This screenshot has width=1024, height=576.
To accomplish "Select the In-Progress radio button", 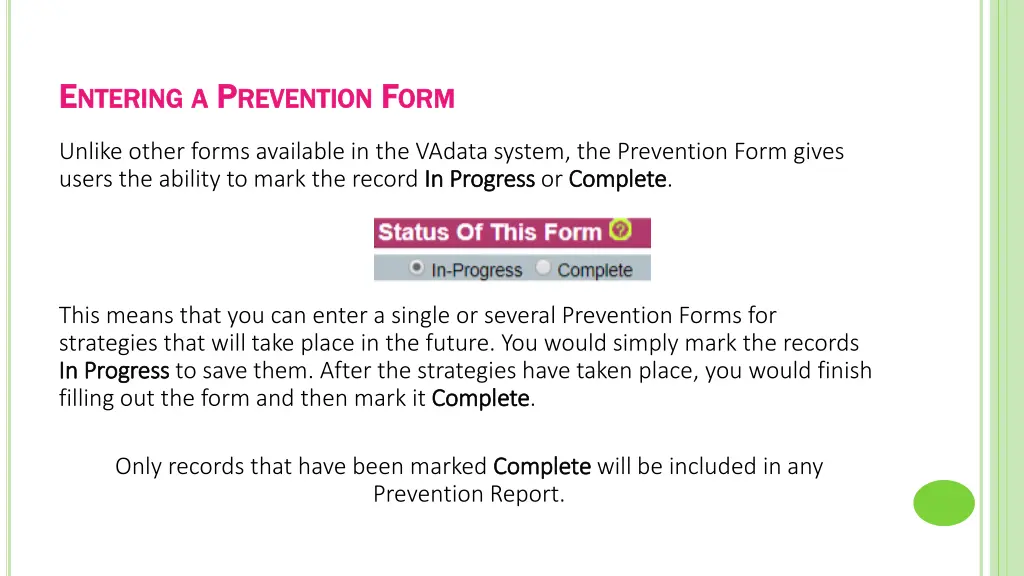I will [417, 268].
